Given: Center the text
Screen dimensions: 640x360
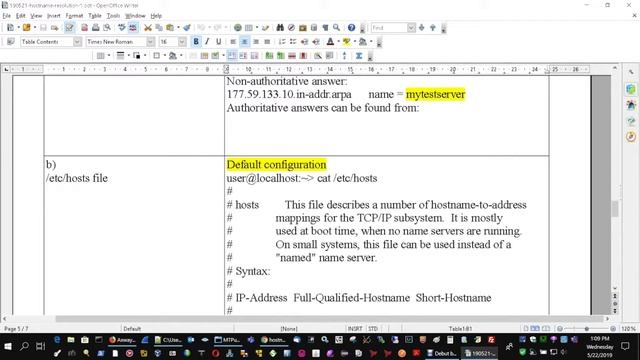Looking at the screenshot, I should coord(244,42).
